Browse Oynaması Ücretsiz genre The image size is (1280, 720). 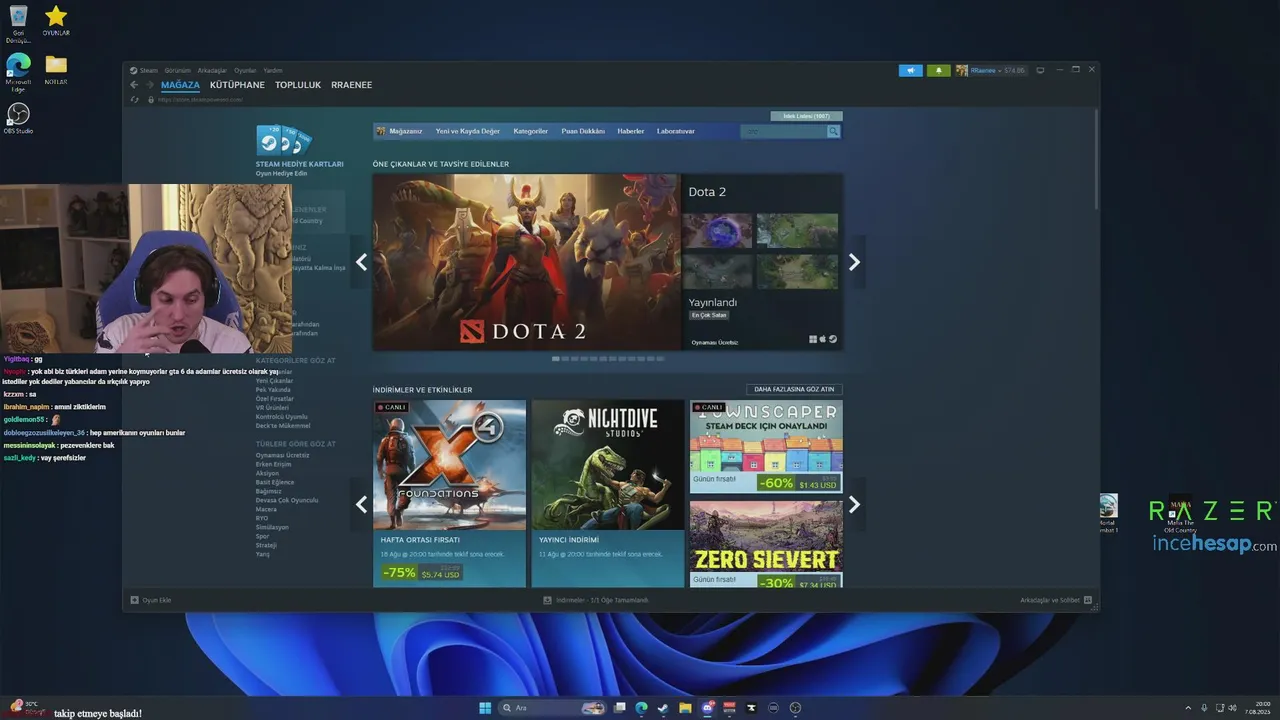pyautogui.click(x=282, y=455)
